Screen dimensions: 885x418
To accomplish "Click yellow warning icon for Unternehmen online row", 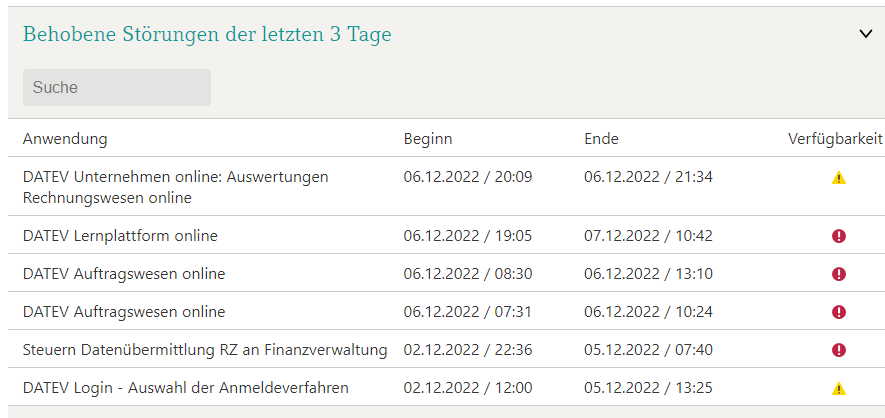I will pyautogui.click(x=839, y=178).
